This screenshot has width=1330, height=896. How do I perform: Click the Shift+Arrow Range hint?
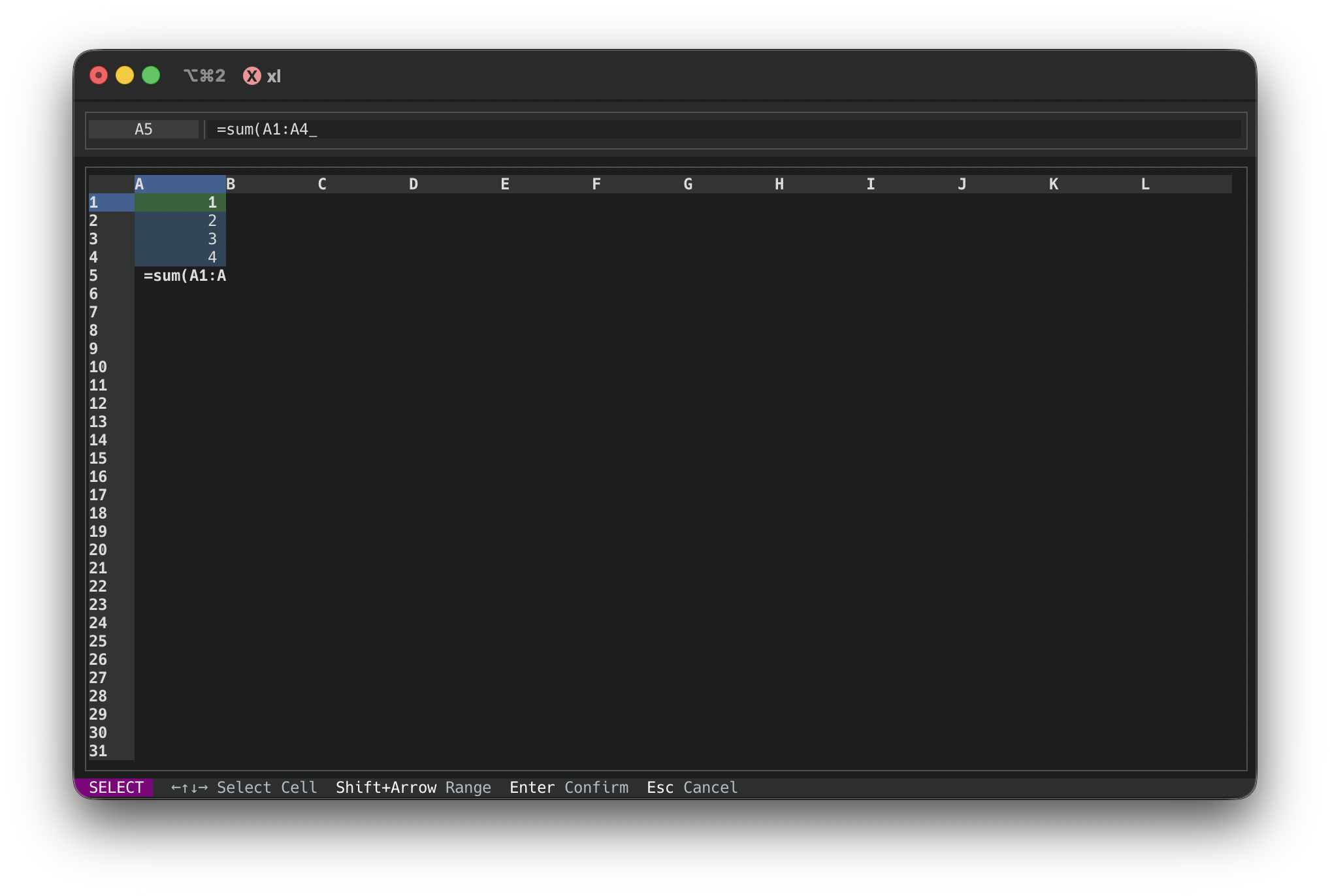(414, 788)
